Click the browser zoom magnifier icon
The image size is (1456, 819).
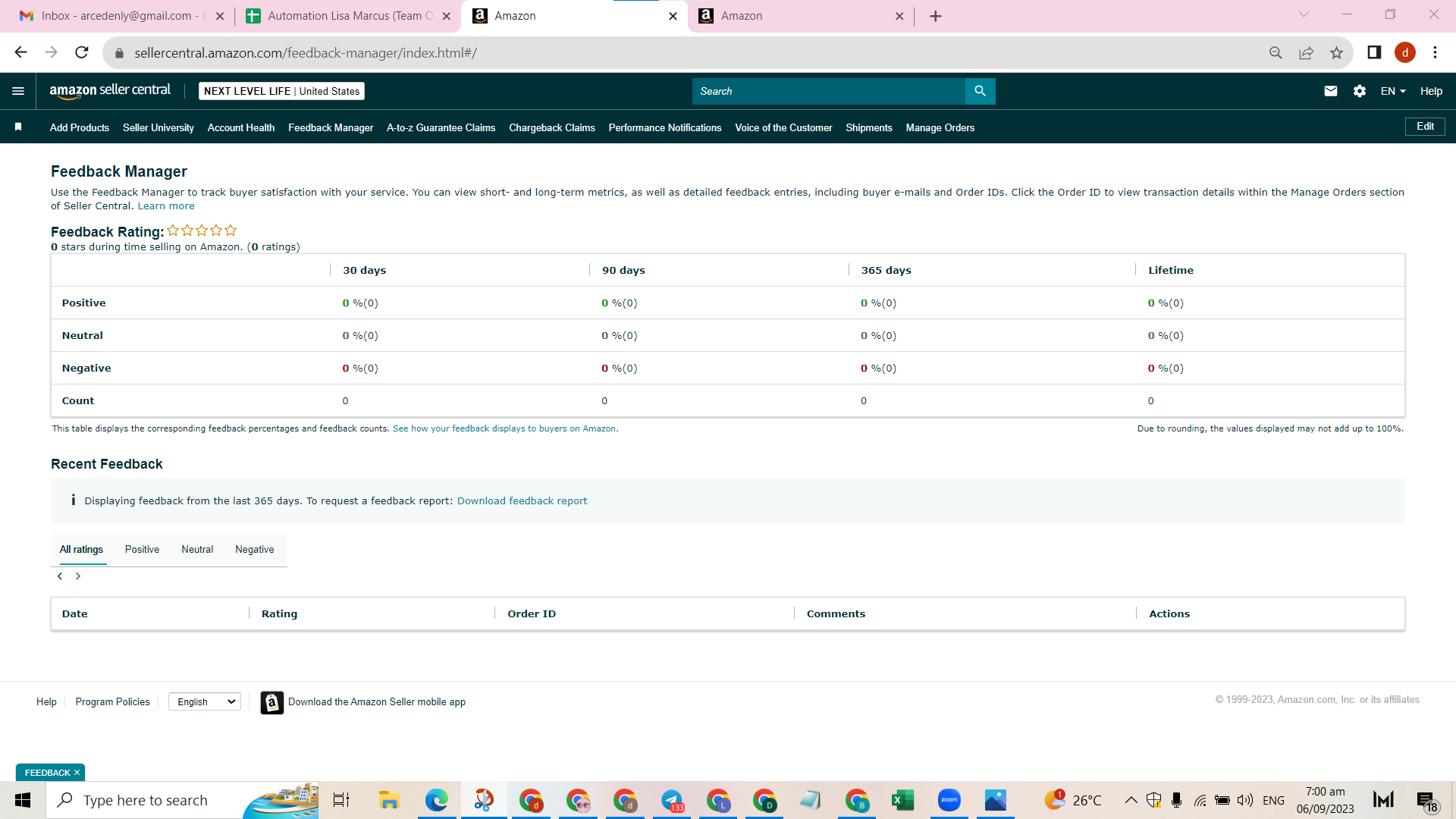point(1276,52)
